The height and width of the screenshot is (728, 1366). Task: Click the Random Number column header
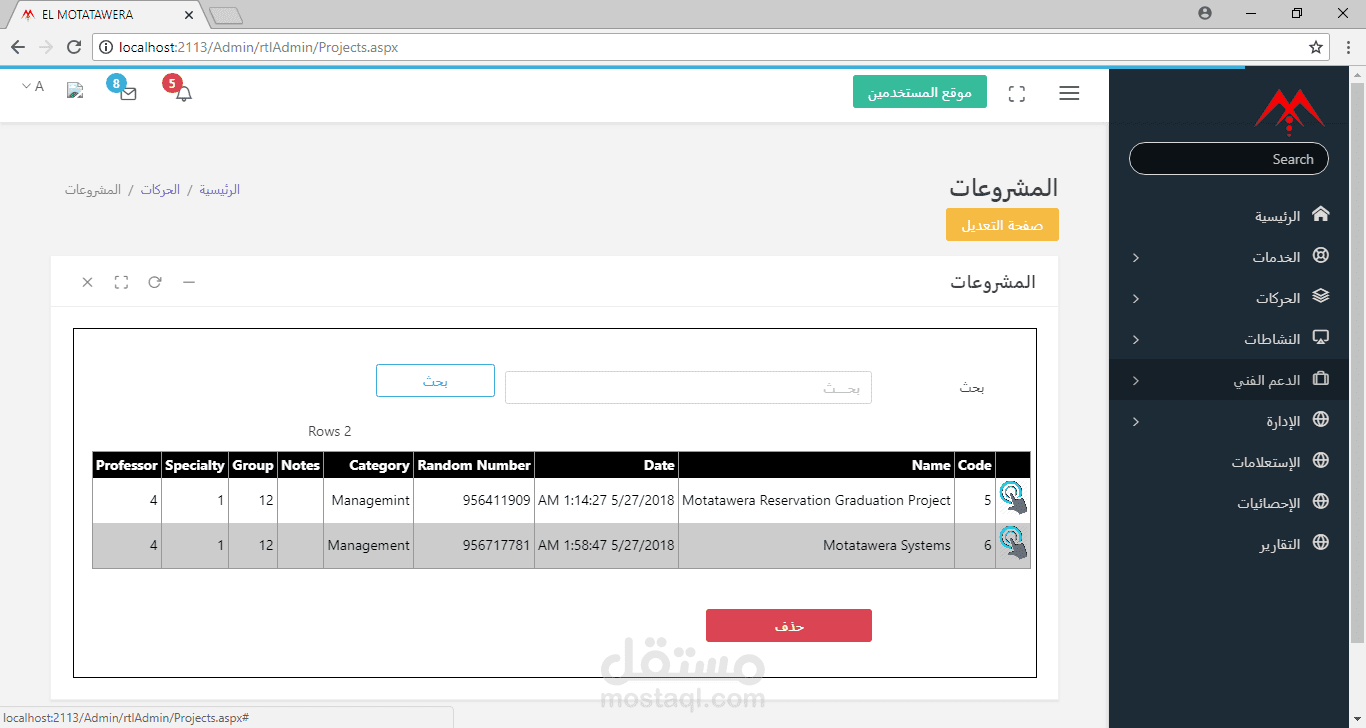[474, 465]
